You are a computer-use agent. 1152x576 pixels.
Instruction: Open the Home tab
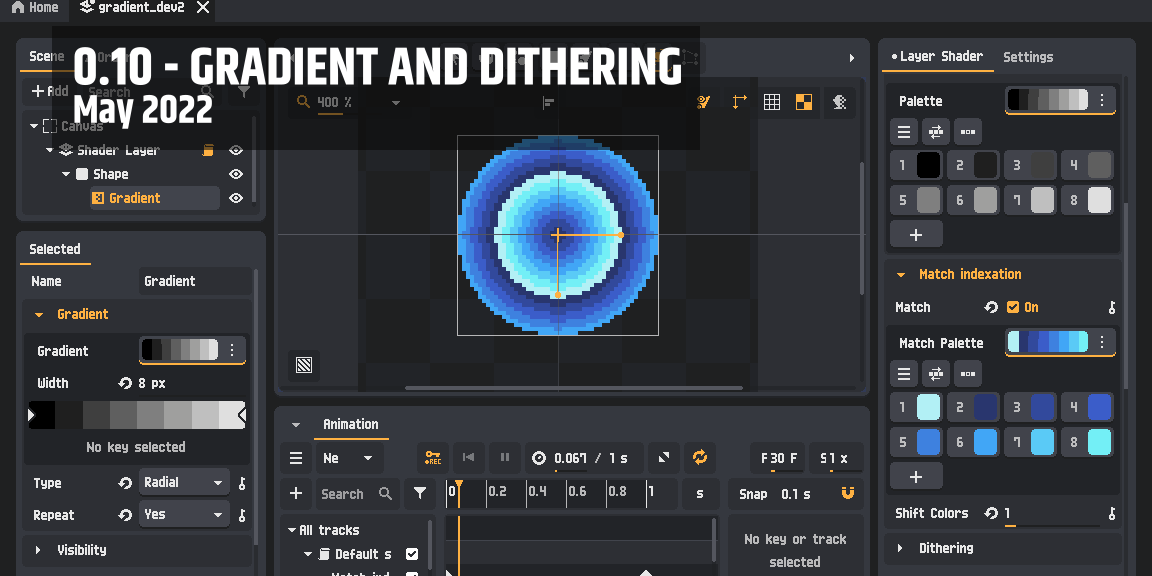point(35,7)
